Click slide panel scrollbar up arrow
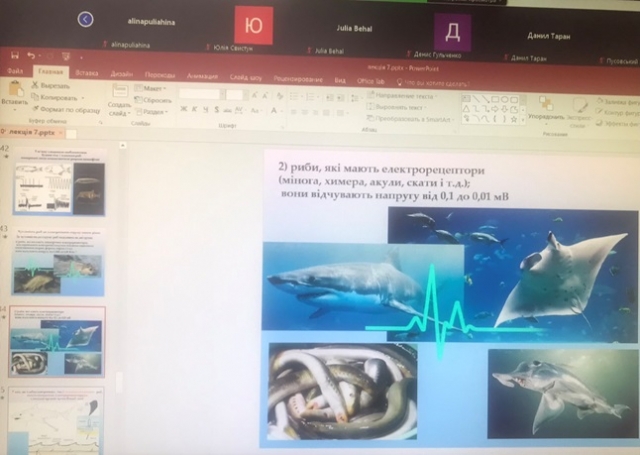640x455 pixels. 123,145
